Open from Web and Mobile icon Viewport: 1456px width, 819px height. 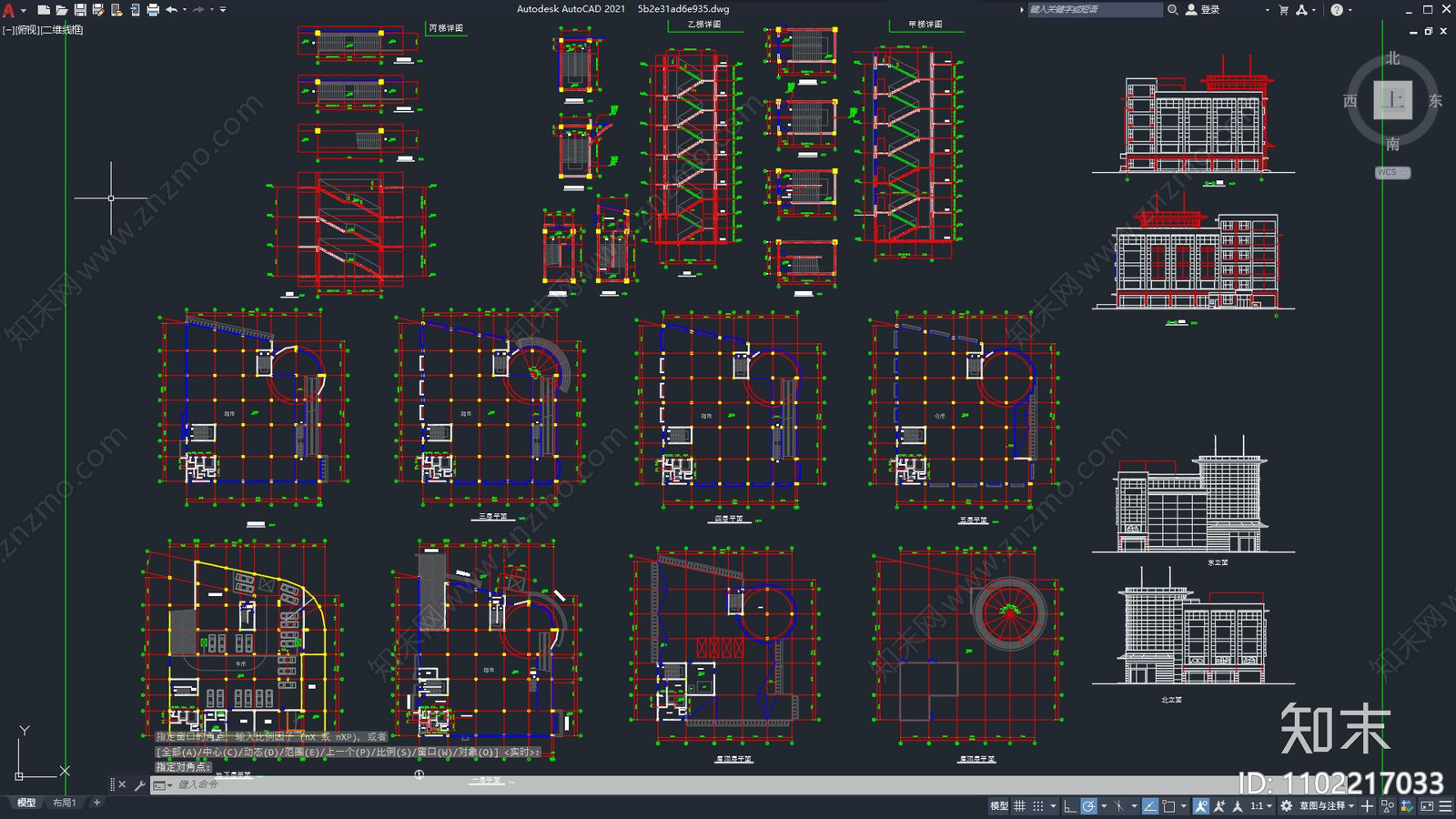[x=116, y=9]
